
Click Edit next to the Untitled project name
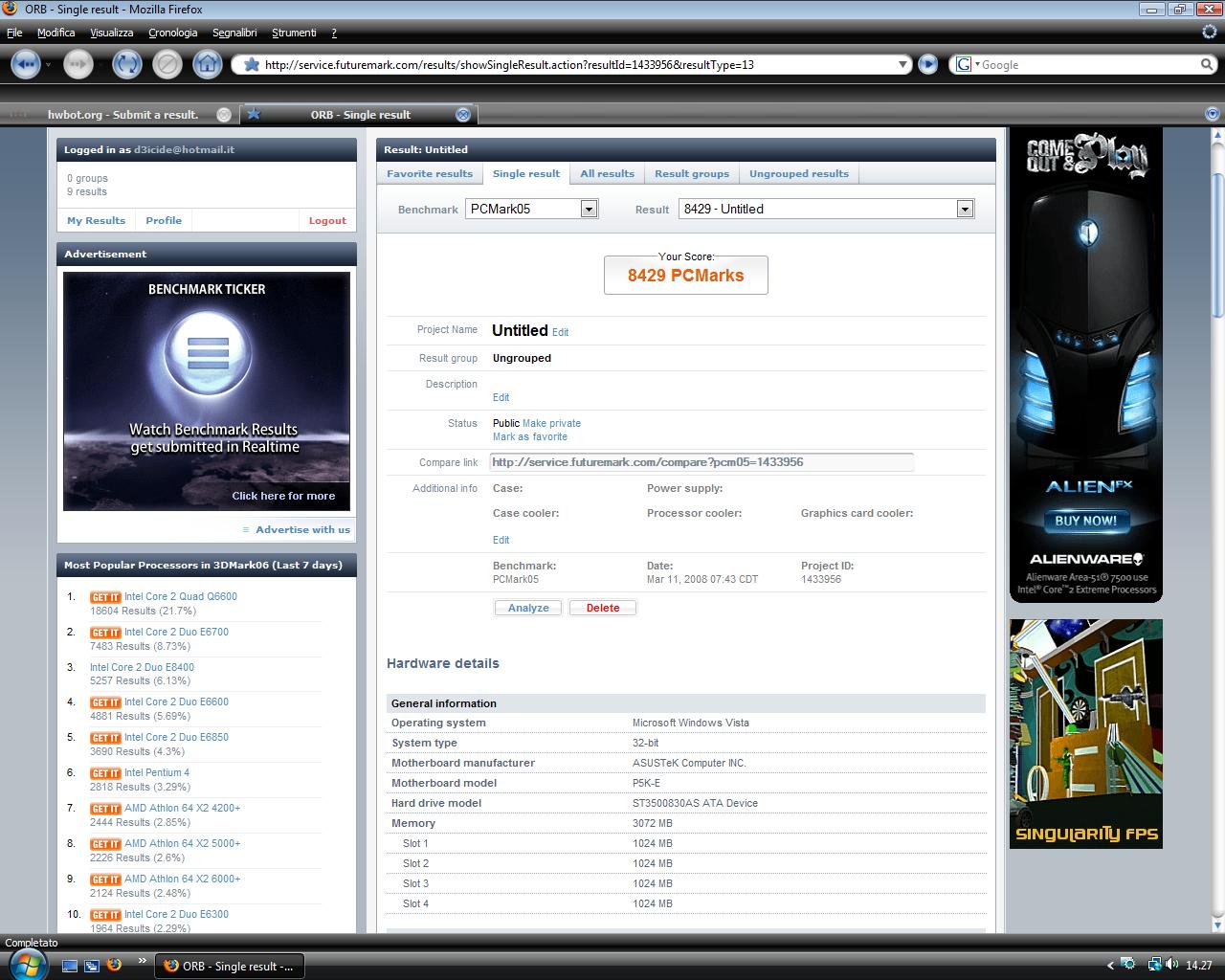[x=561, y=332]
